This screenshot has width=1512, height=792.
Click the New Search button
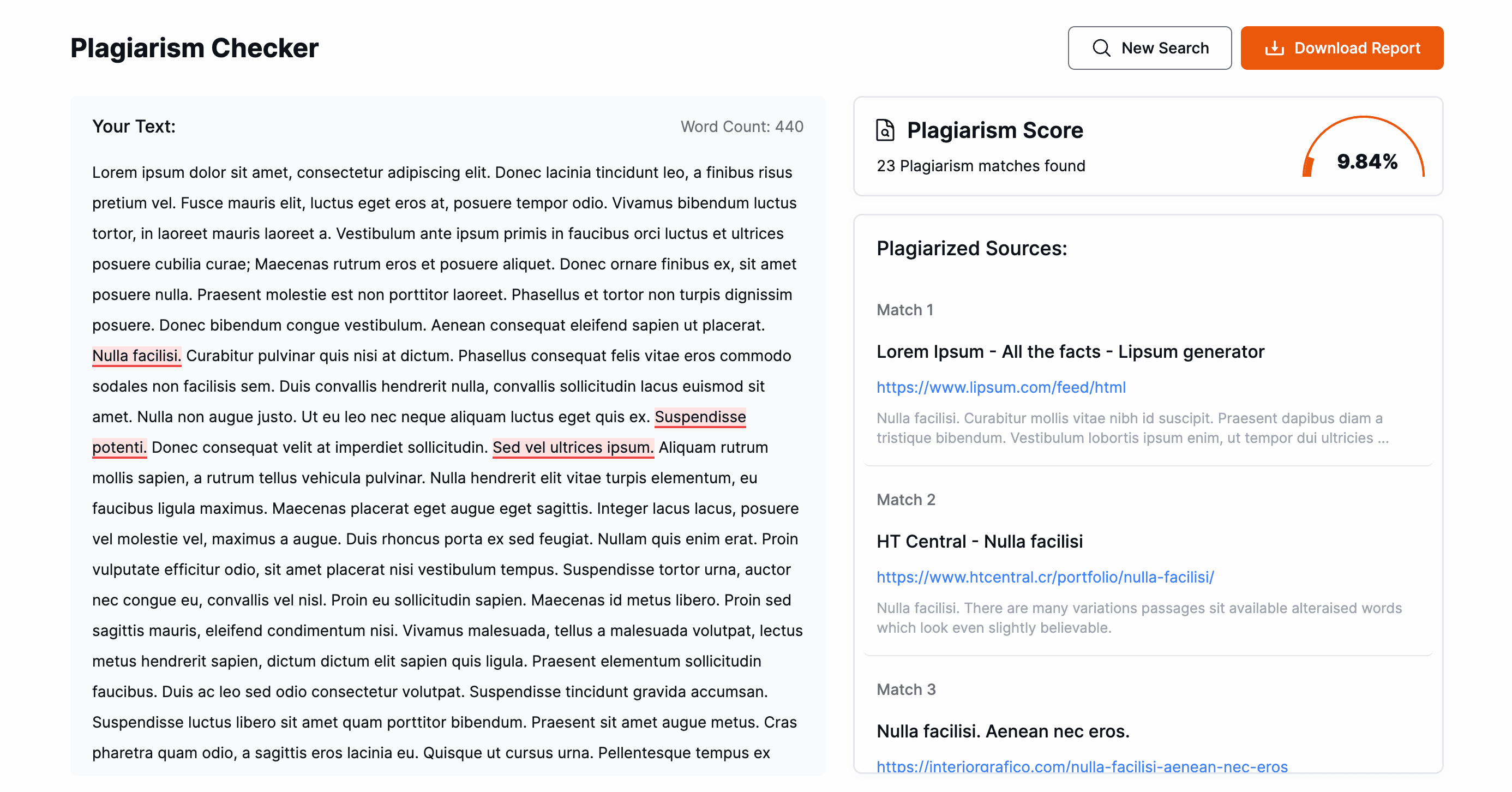(1149, 47)
